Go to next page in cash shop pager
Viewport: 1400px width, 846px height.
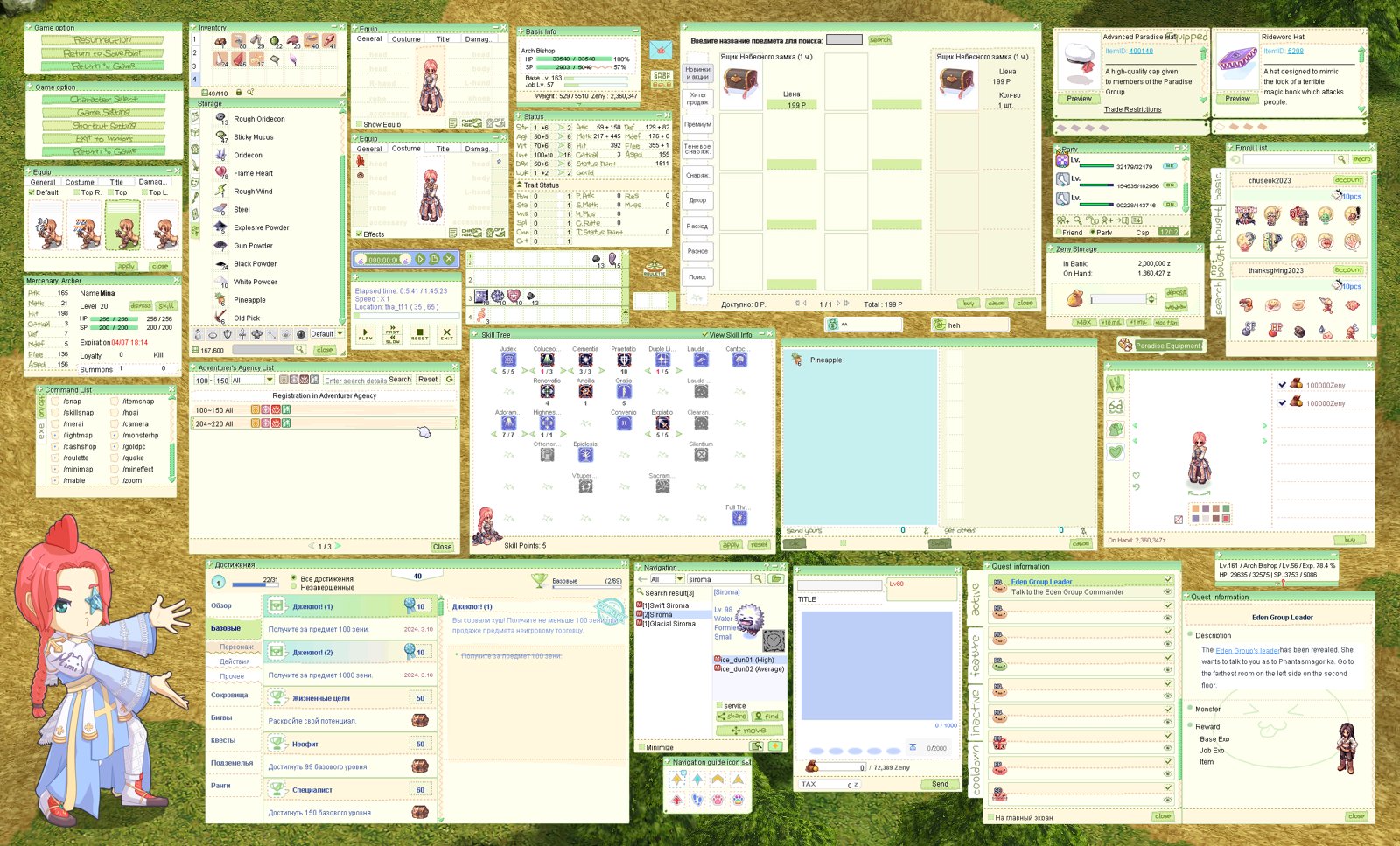tap(838, 304)
